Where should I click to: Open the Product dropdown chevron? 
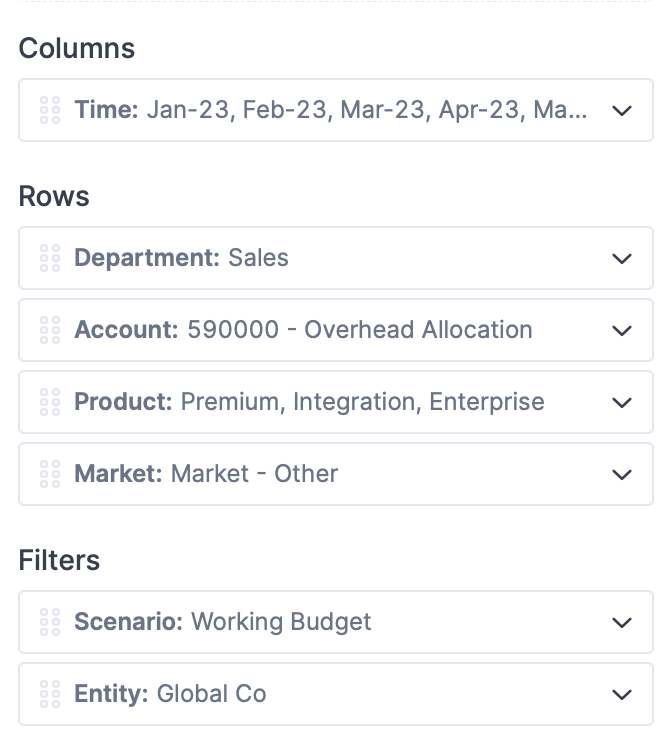(622, 402)
